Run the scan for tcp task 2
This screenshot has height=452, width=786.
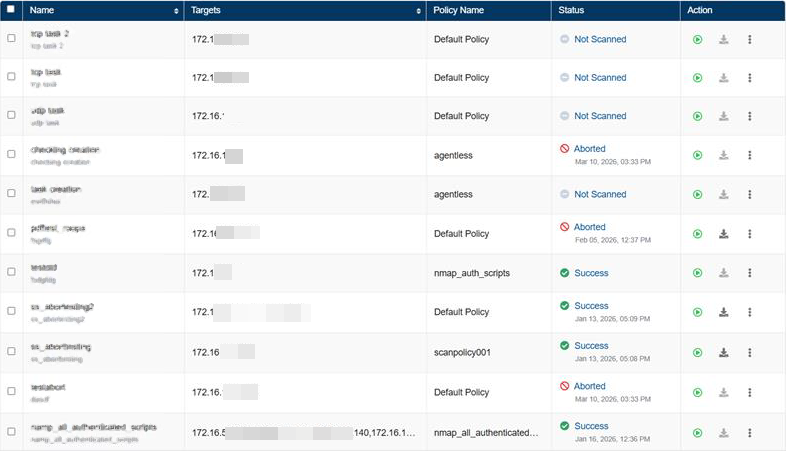[x=697, y=39]
